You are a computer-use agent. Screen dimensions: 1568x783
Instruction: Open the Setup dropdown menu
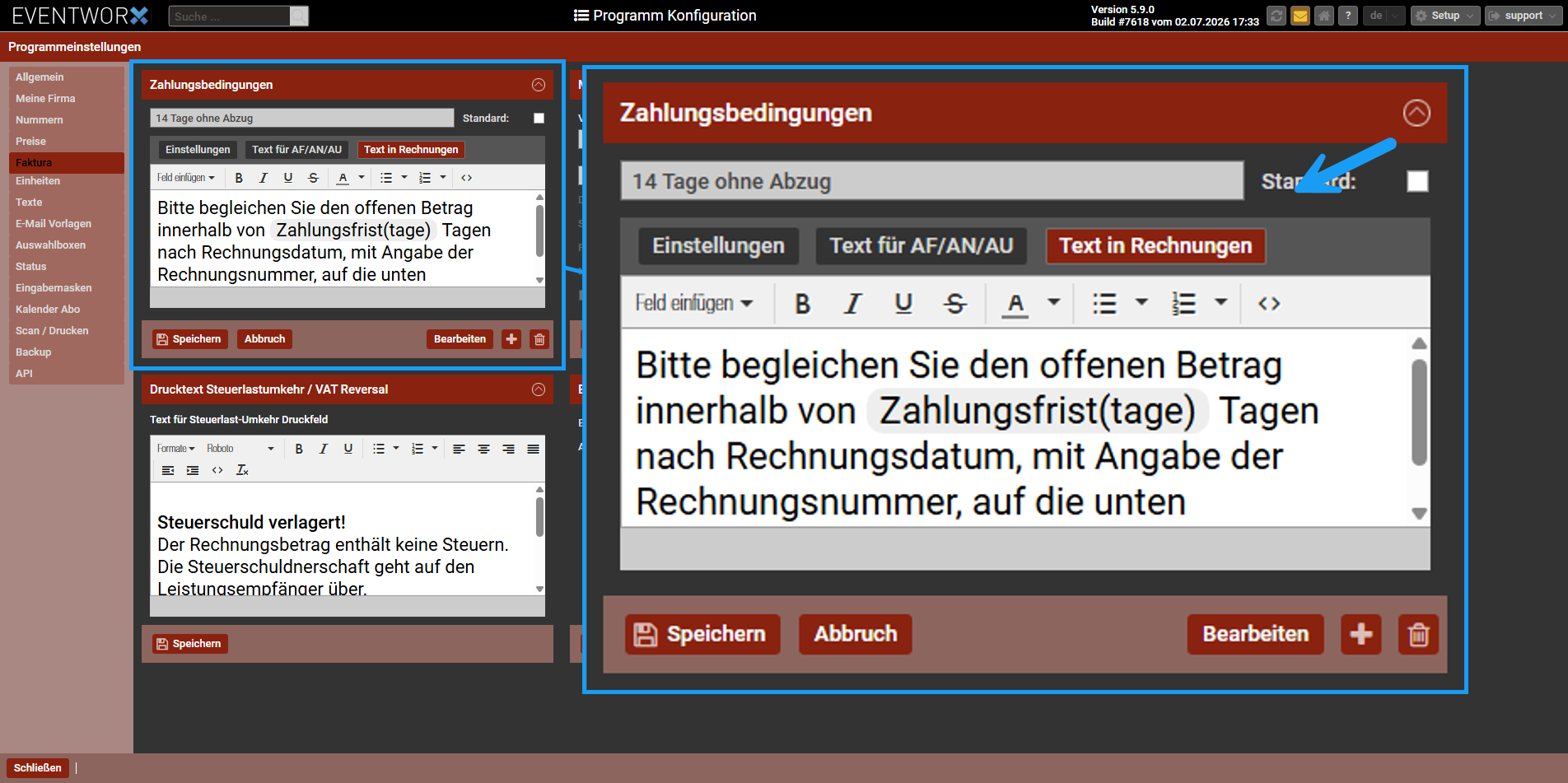coord(1445,16)
